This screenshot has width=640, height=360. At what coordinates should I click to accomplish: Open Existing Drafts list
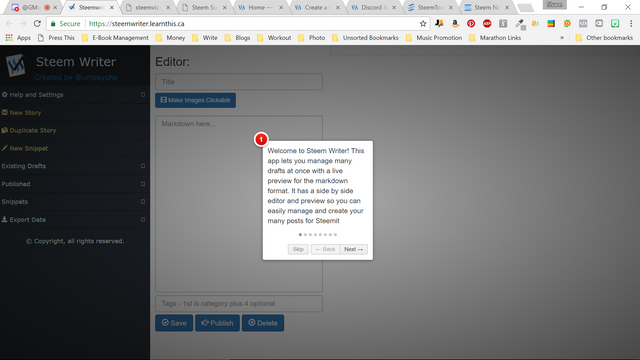[x=24, y=166]
